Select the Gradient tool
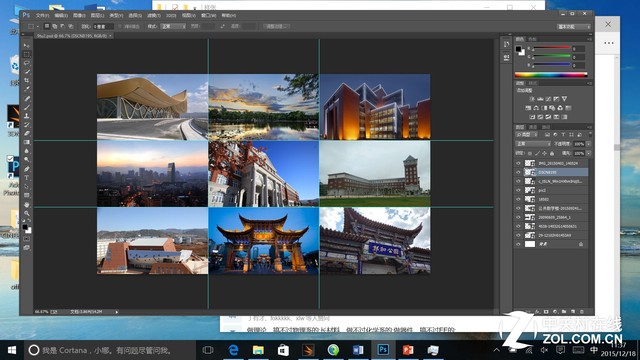640x360 pixels. click(x=27, y=142)
